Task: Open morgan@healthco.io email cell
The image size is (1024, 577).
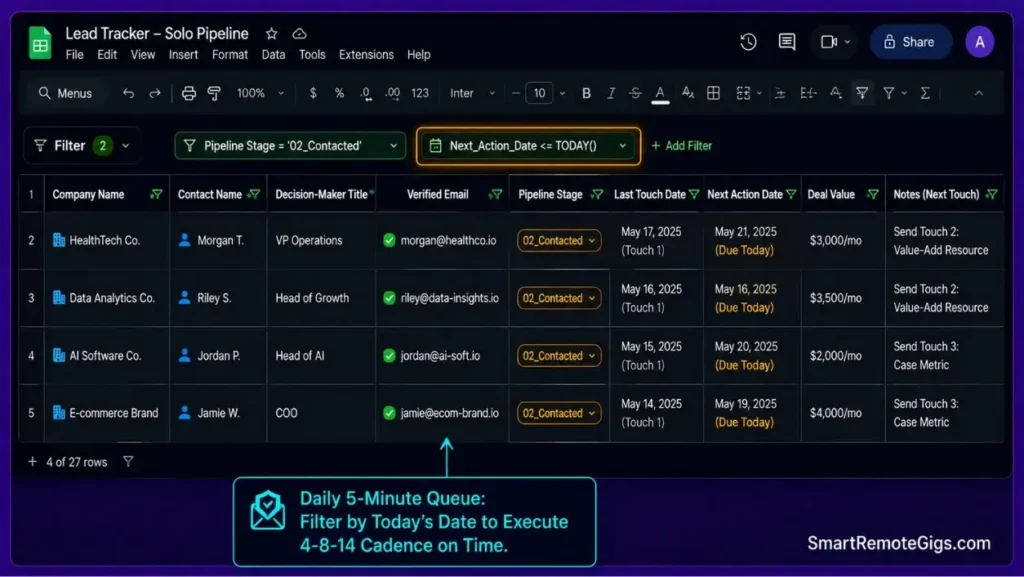Action: point(442,241)
